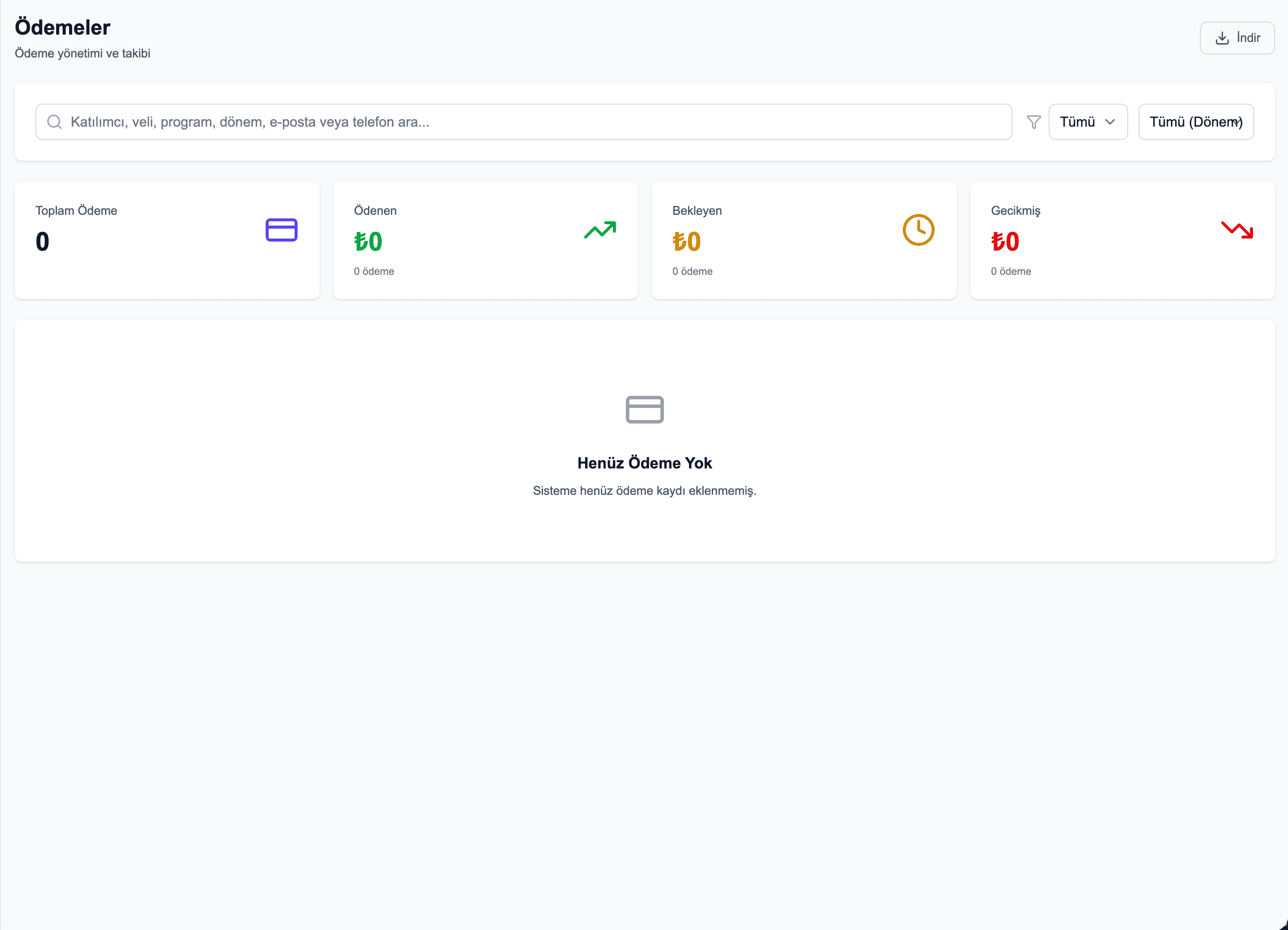This screenshot has width=1288, height=930.
Task: Click the gray card icon in empty state
Action: [644, 410]
